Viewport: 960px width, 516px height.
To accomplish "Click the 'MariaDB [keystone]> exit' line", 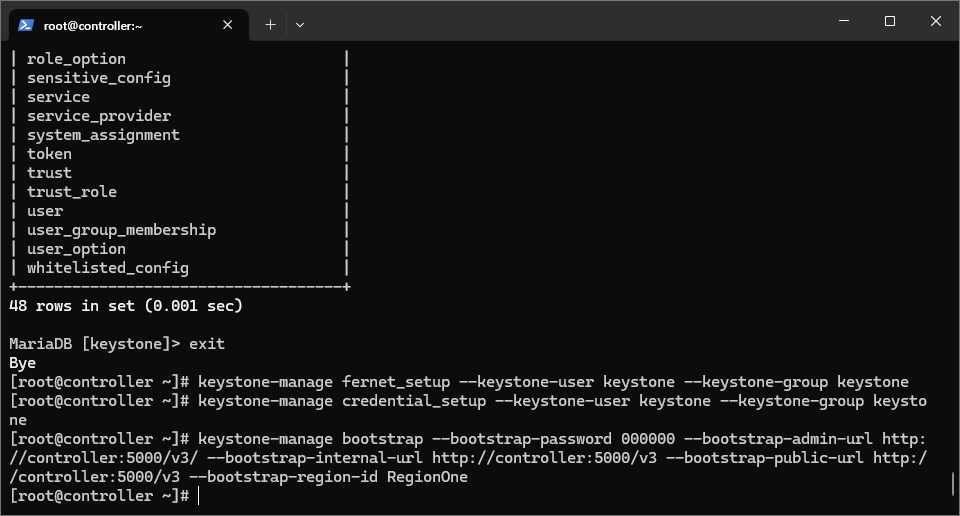I will coord(117,343).
